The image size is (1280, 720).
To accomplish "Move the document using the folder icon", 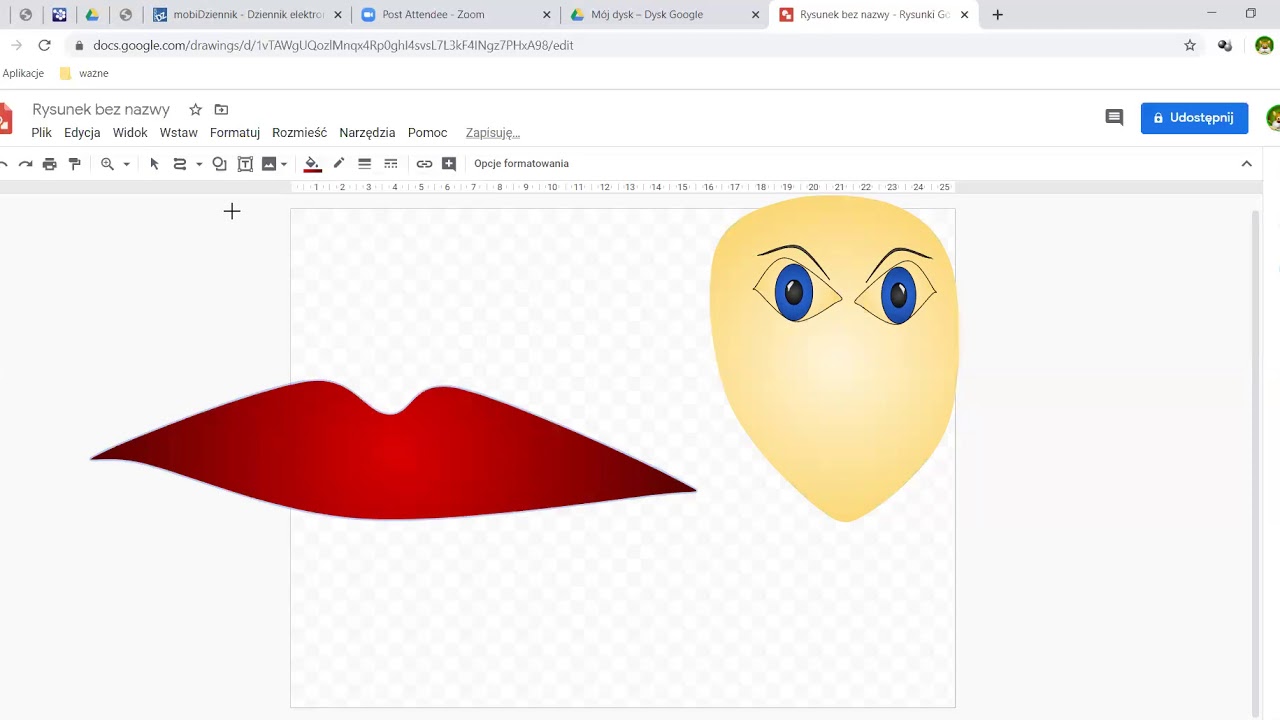I will coord(221,110).
